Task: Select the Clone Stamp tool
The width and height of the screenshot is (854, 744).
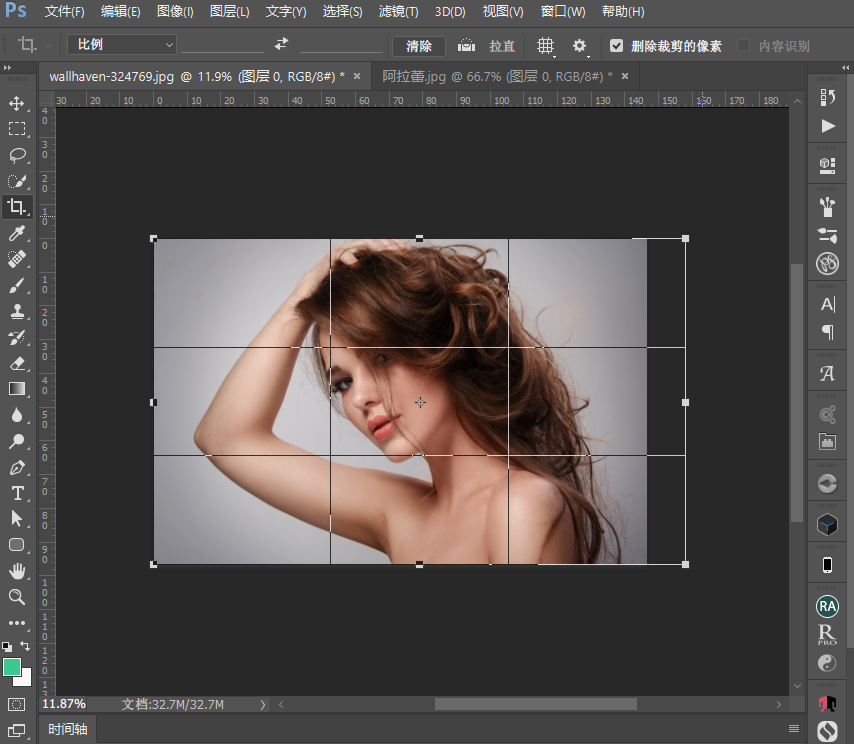Action: pos(17,311)
